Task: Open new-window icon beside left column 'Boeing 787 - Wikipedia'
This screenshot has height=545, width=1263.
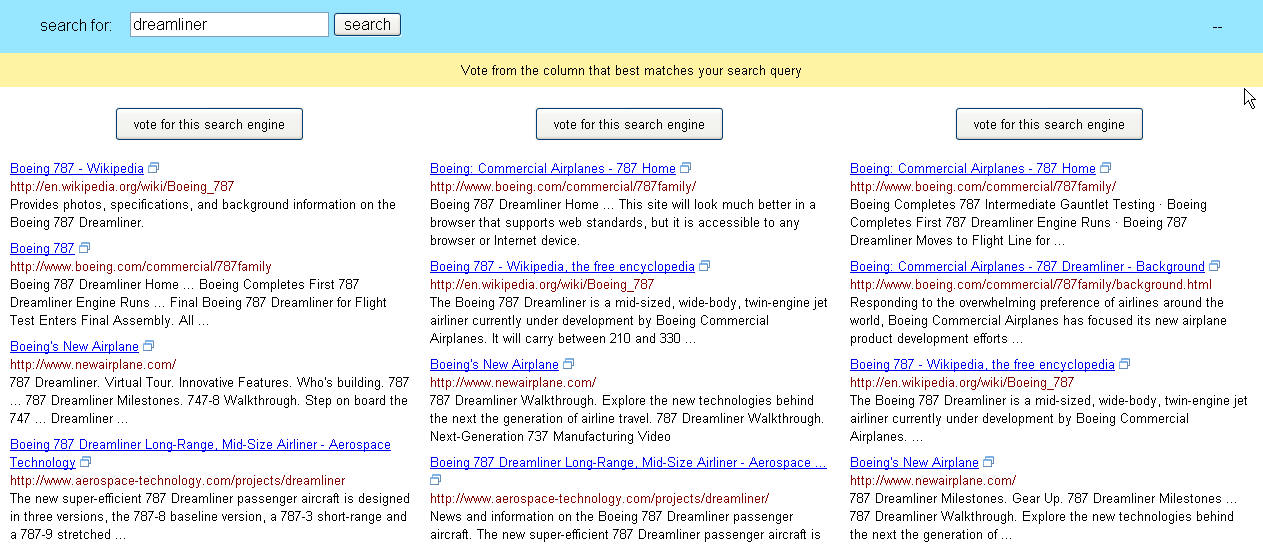Action: coord(154,168)
